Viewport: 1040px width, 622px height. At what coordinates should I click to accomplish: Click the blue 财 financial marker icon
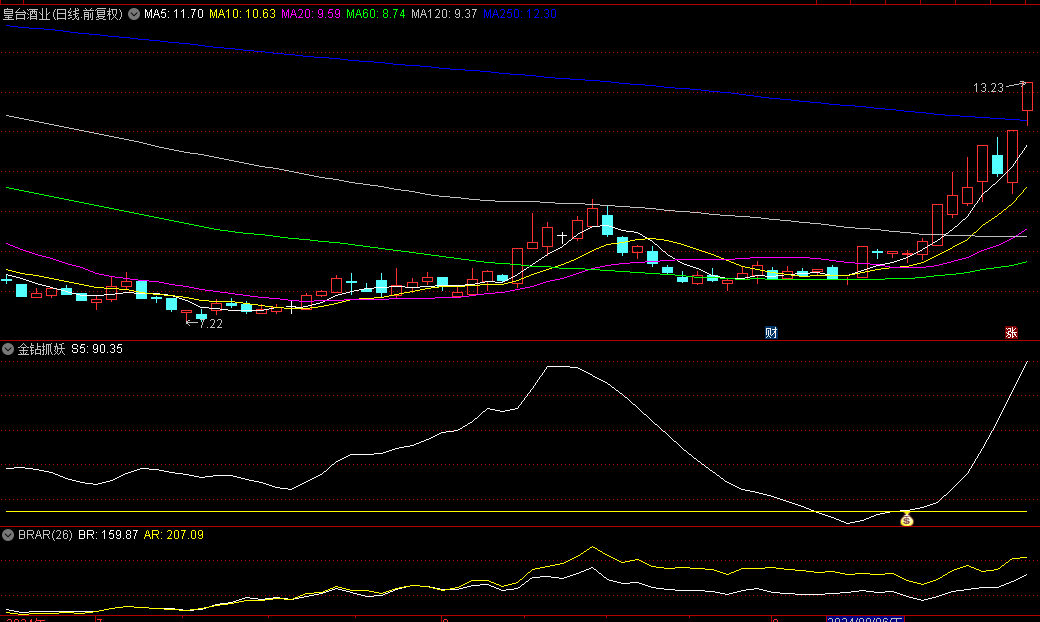pos(771,332)
